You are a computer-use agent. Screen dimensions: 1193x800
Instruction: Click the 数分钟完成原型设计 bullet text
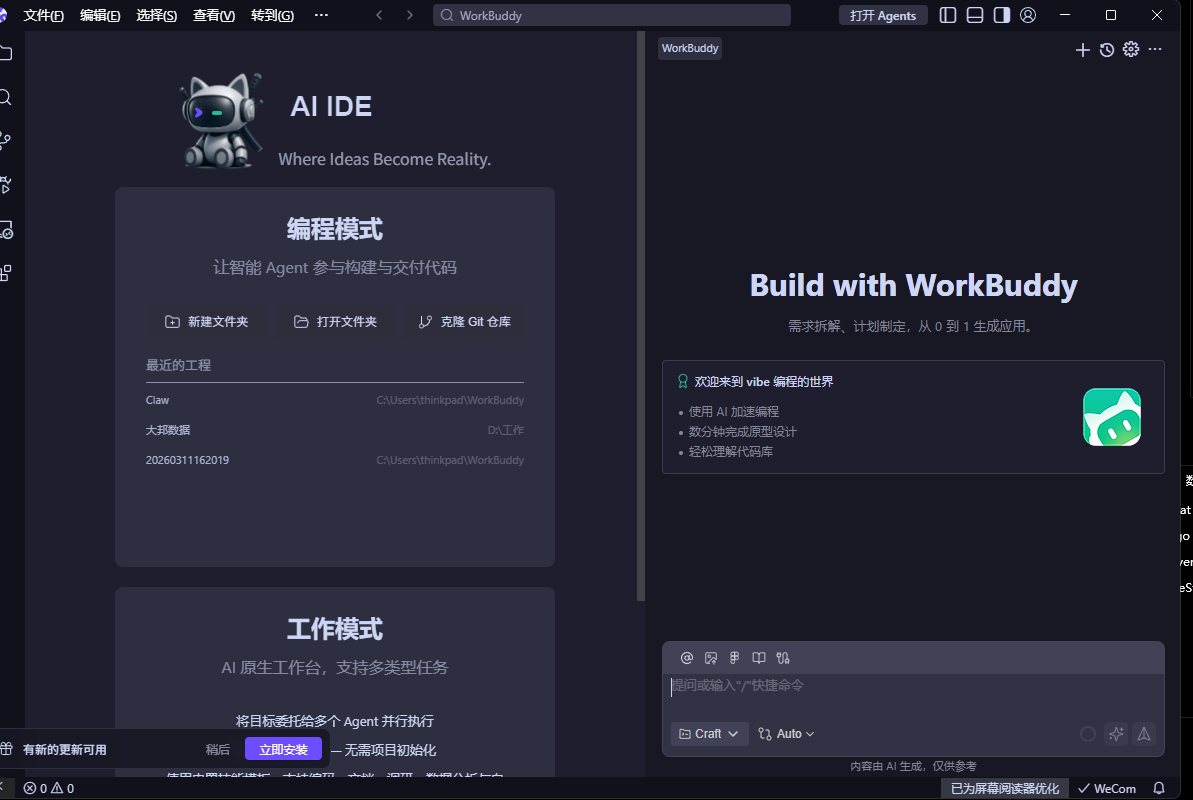tap(743, 432)
